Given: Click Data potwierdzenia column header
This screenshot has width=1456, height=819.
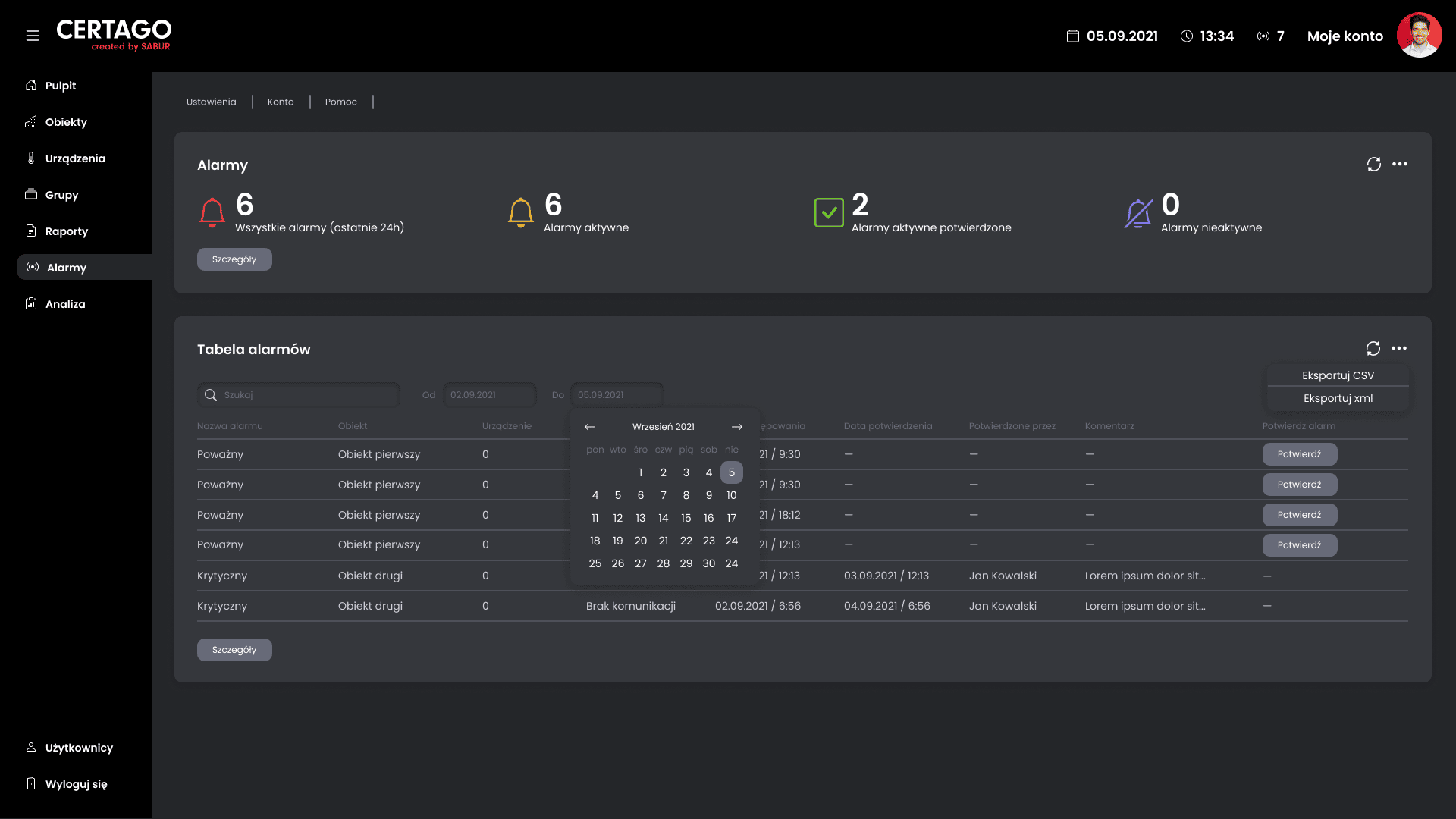Looking at the screenshot, I should pyautogui.click(x=888, y=426).
